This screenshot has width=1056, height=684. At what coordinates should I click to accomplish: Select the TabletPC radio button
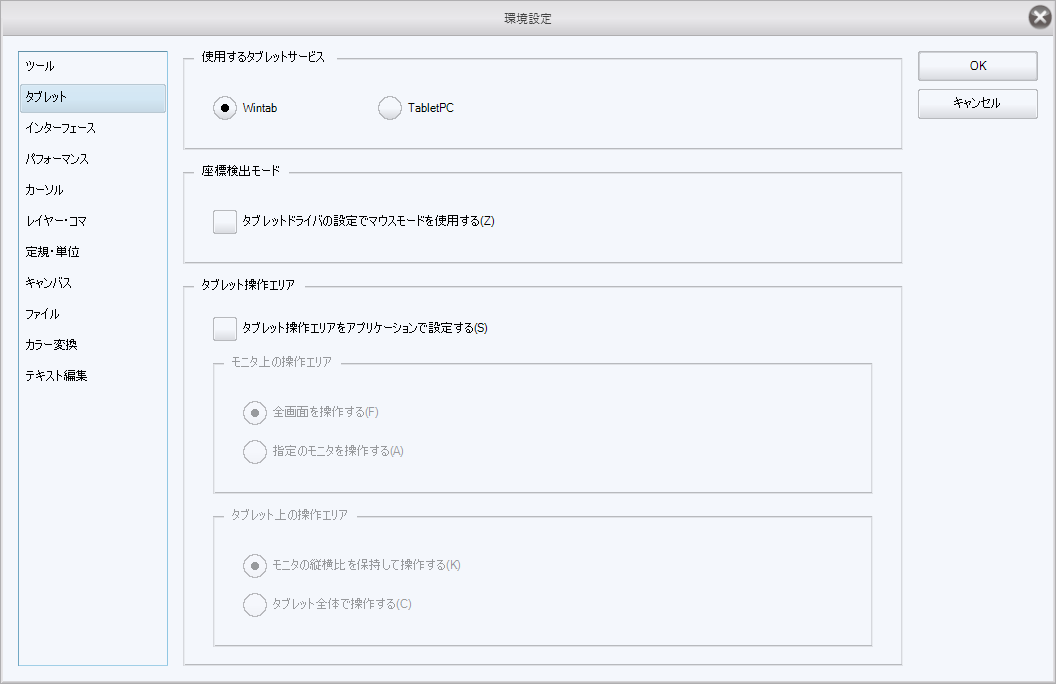point(390,108)
